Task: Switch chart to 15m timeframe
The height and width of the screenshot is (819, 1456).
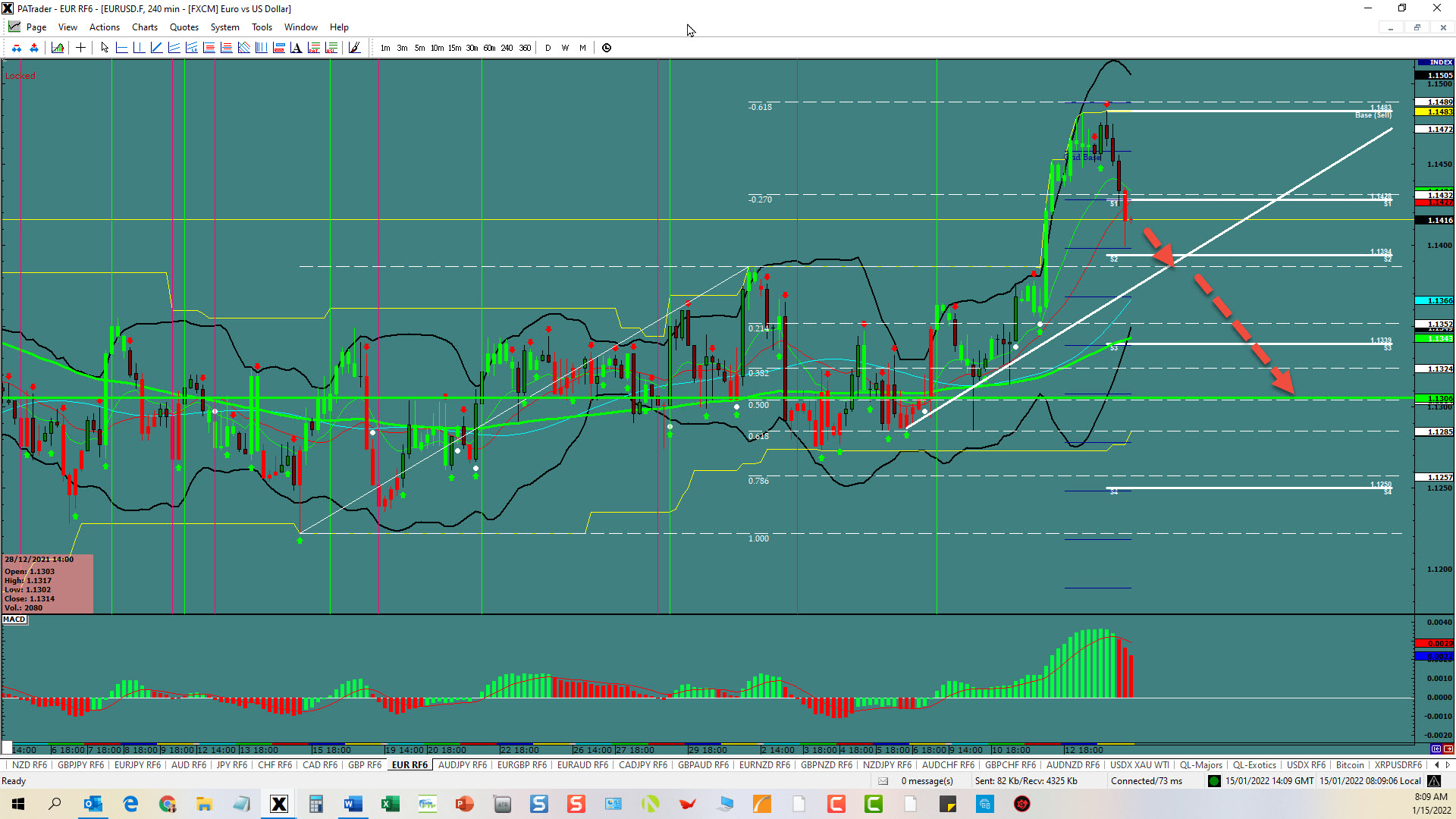Action: (x=454, y=48)
